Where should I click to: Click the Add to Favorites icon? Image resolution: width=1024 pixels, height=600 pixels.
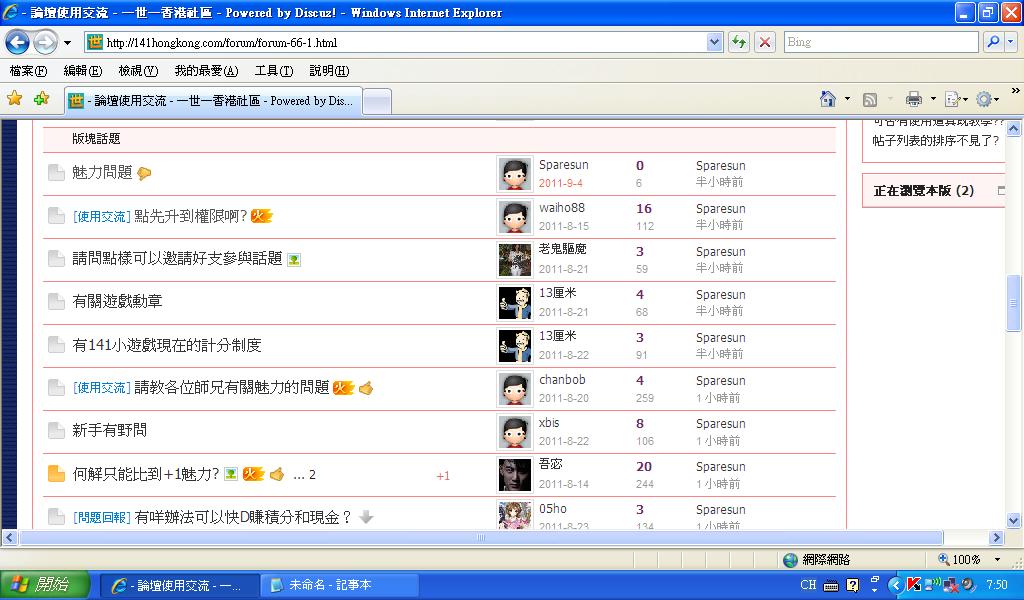coord(41,99)
